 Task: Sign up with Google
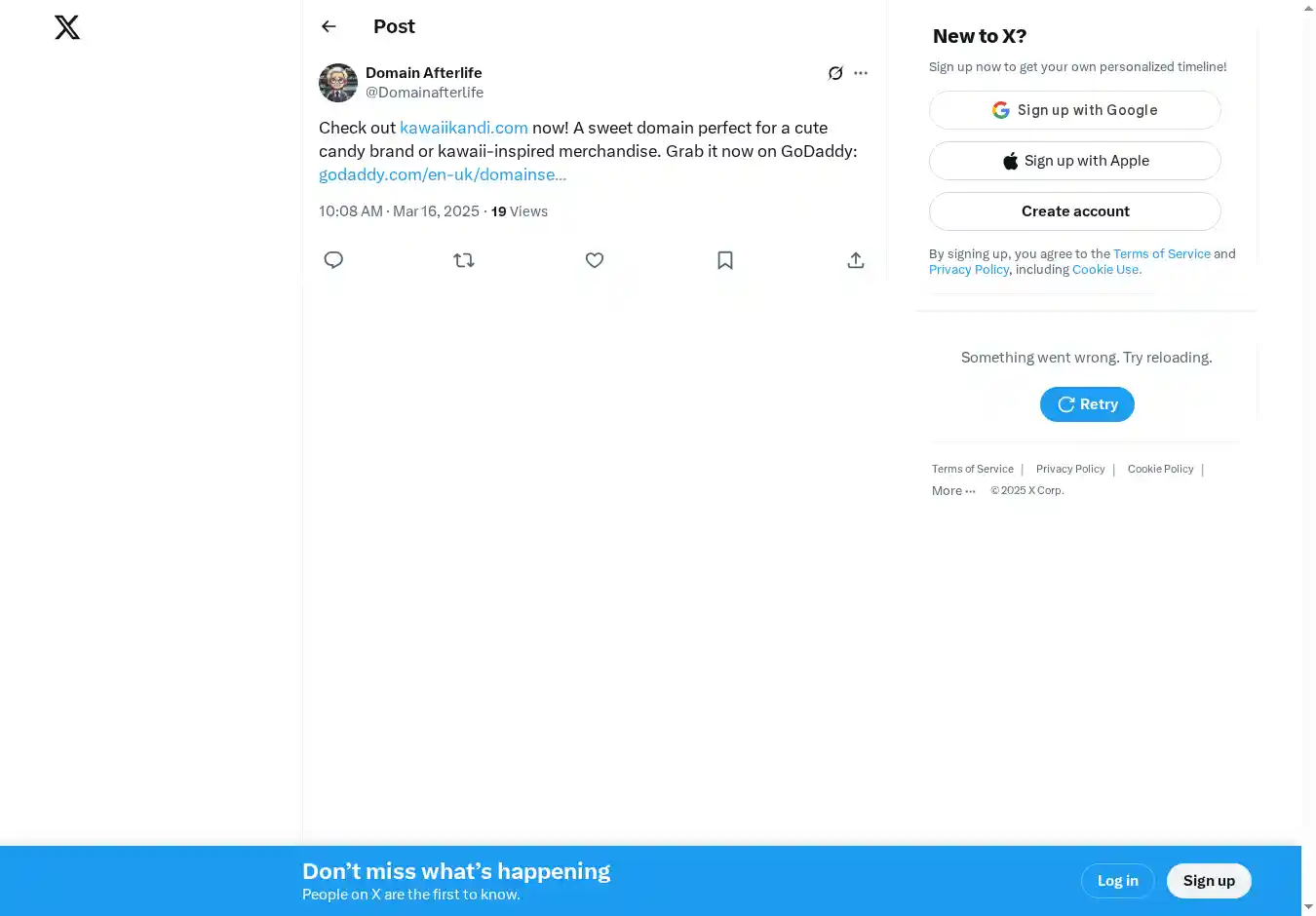(x=1074, y=110)
